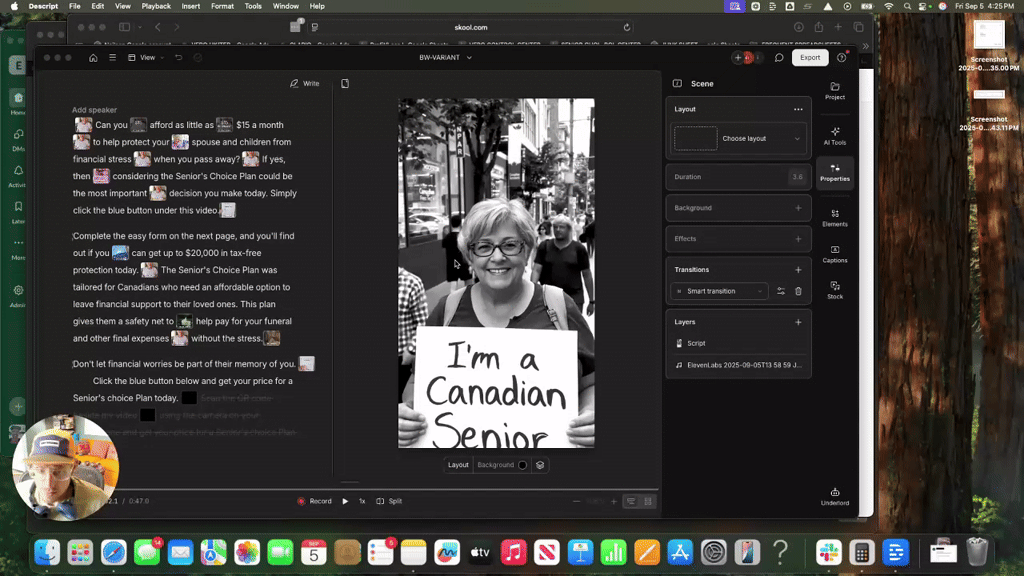Click the Background color swatch under canvas
Viewport: 1024px width, 576px height.
[522, 465]
